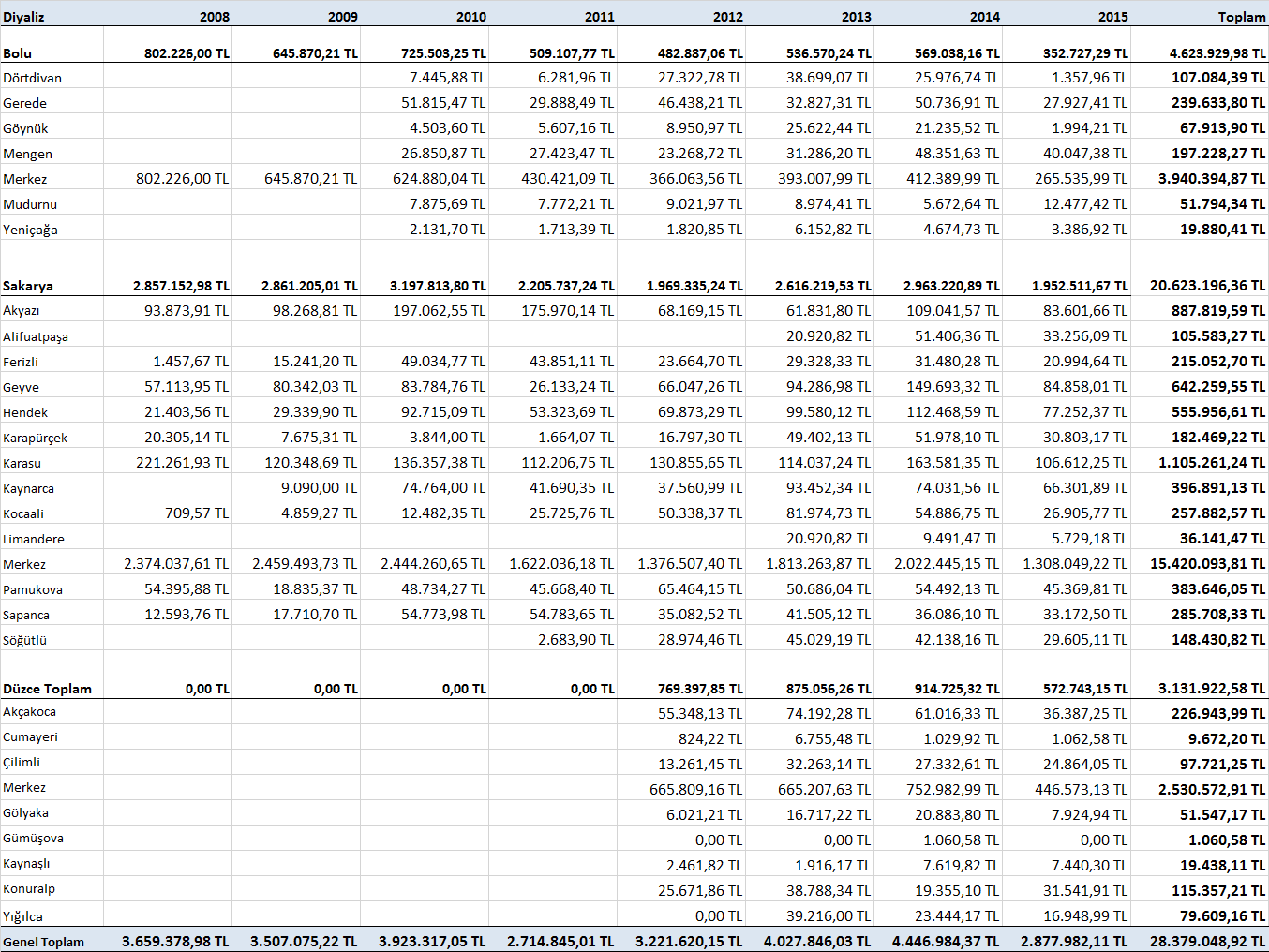
Task: Click grand total cell 28.379.048,92 TL
Action: pyautogui.click(x=1208, y=941)
